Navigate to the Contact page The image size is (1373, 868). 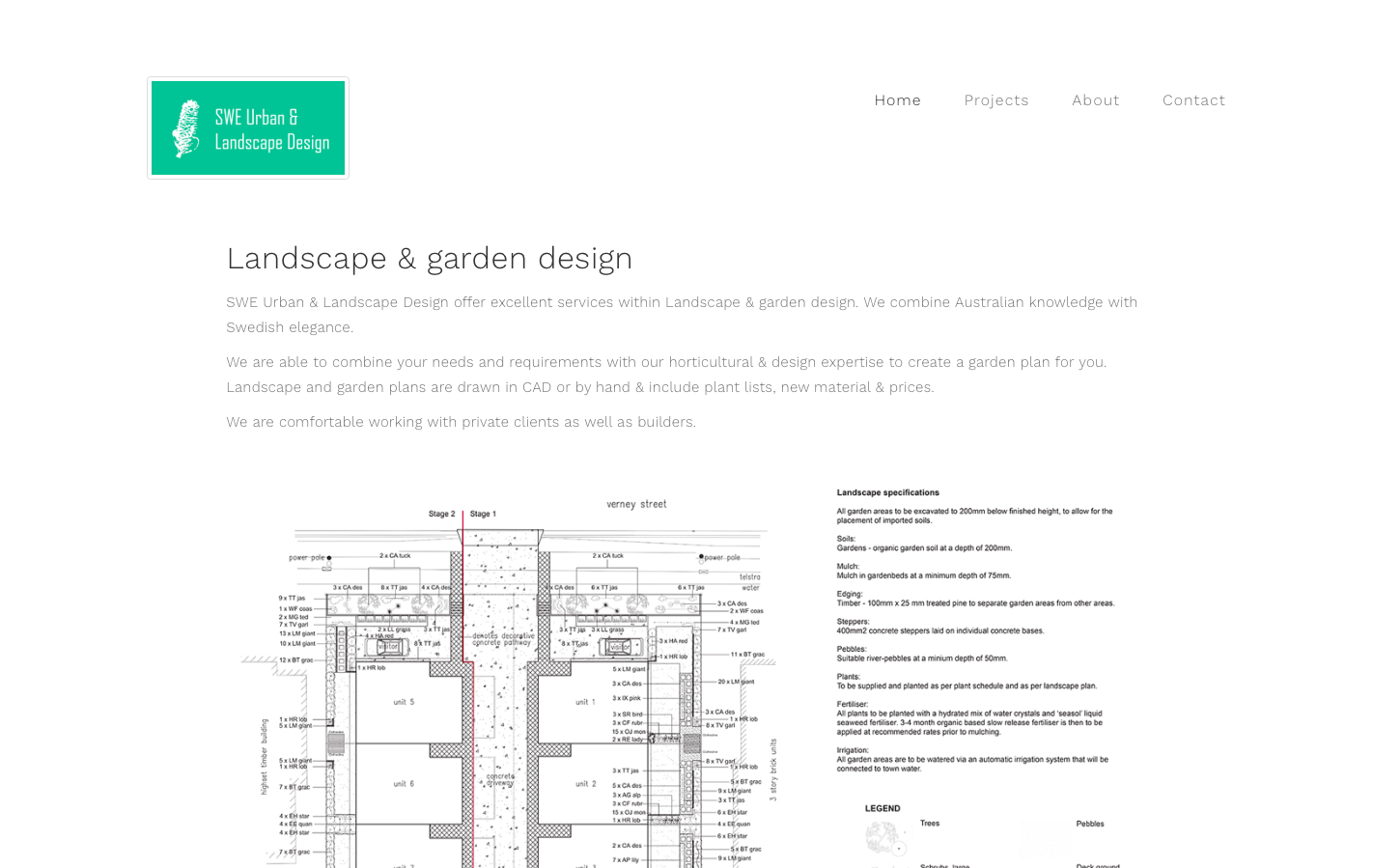pos(1193,100)
